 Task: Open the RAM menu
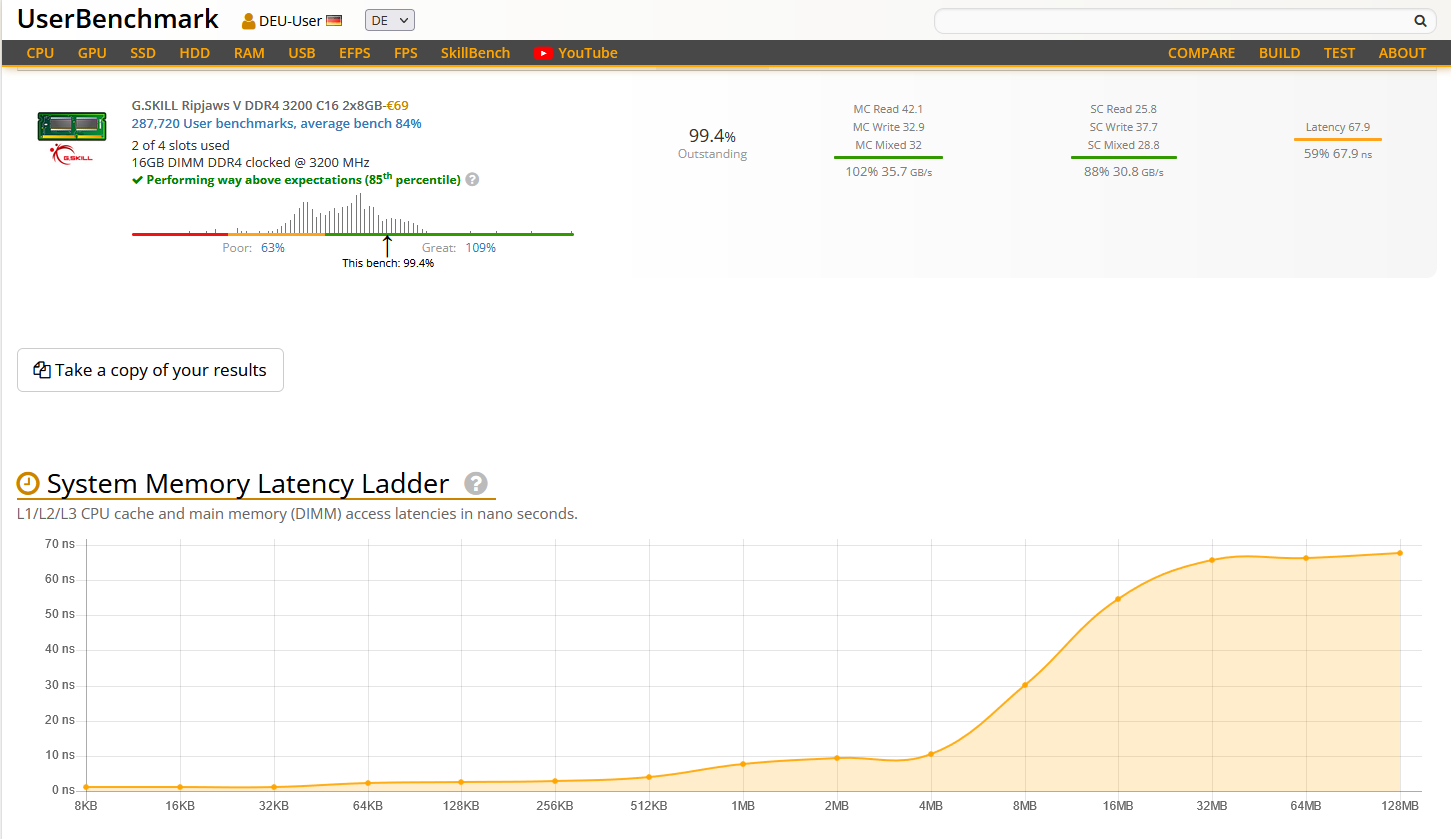pos(249,53)
